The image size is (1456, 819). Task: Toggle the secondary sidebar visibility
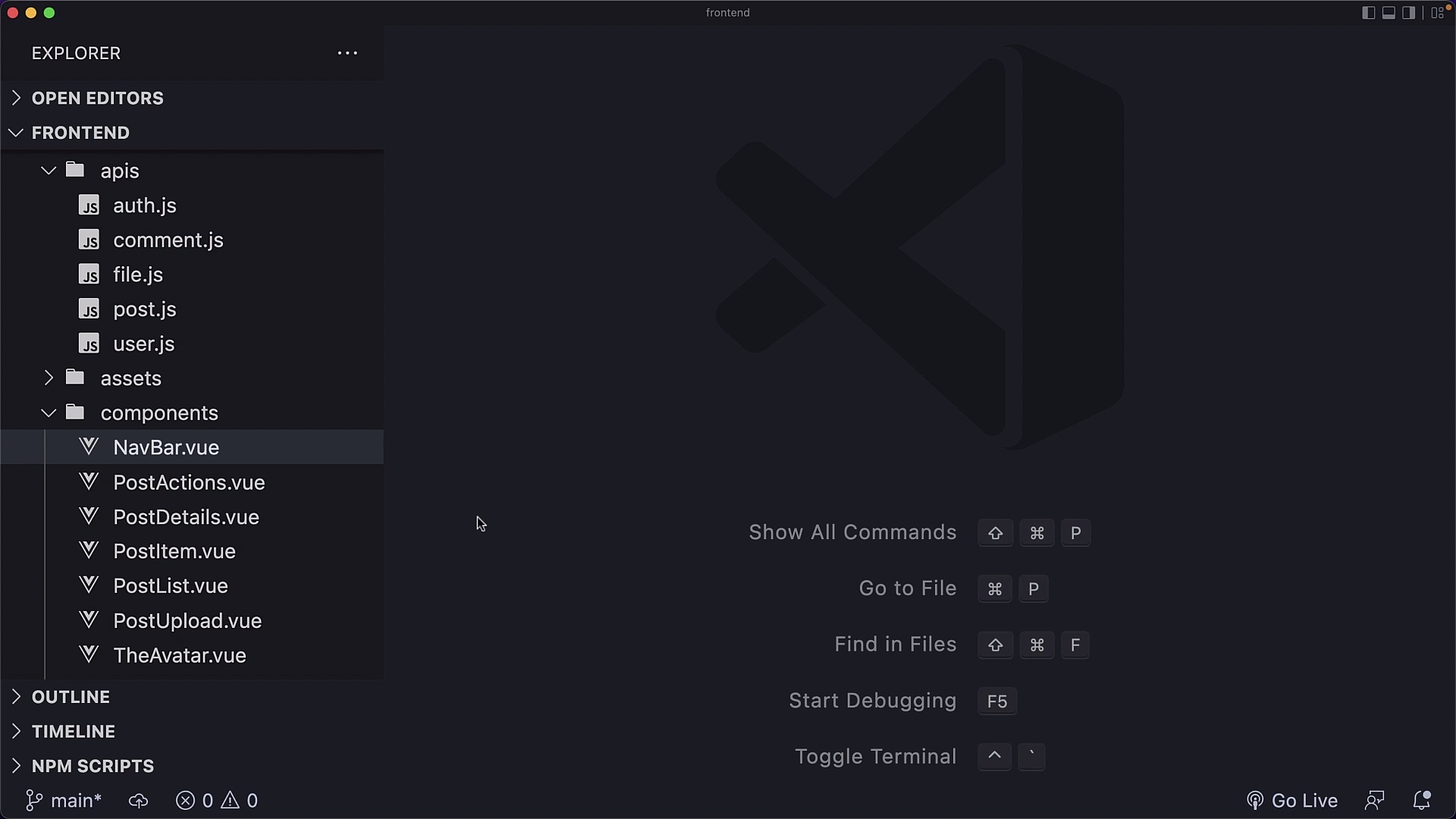[1409, 12]
